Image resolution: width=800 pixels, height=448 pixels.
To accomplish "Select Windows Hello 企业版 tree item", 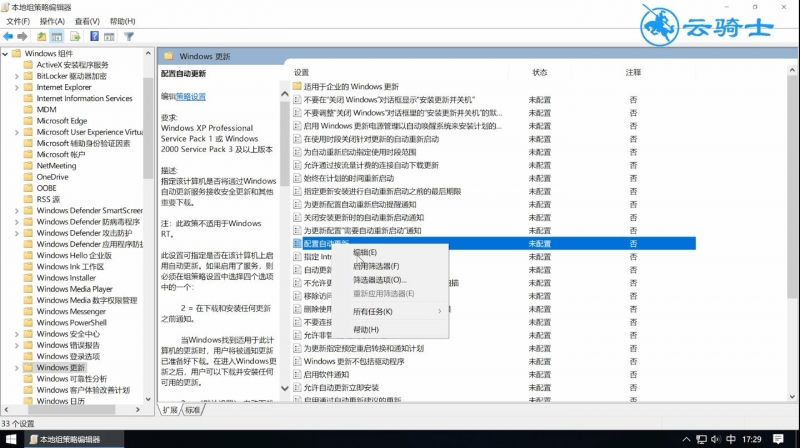I will coord(74,255).
